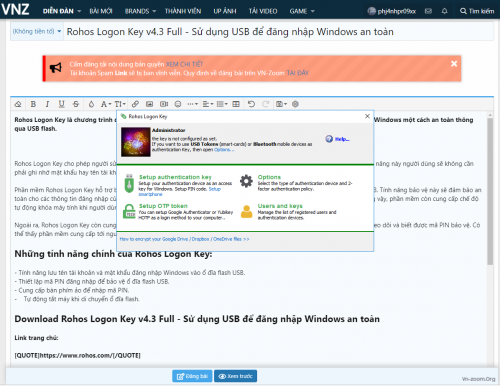Image resolution: width=500 pixels, height=386 pixels.
Task: Go to BÀI MỚI
Action: pos(101,11)
